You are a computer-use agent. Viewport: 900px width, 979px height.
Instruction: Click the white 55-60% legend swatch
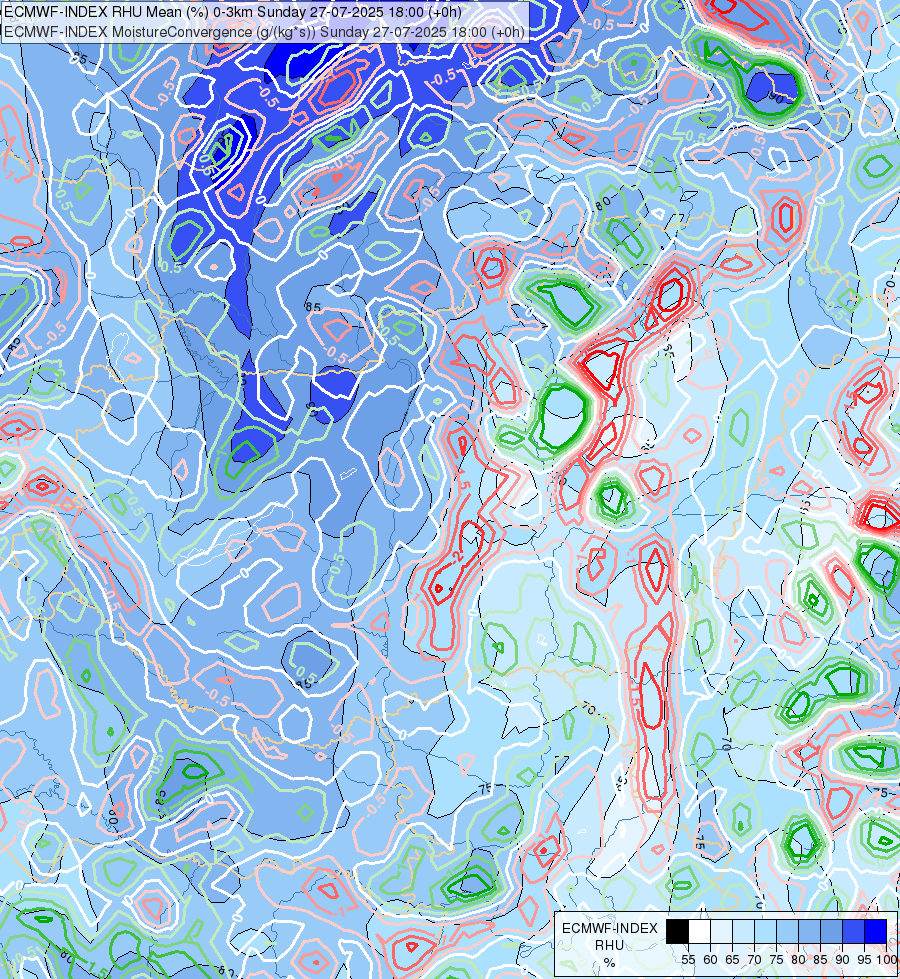[x=700, y=932]
